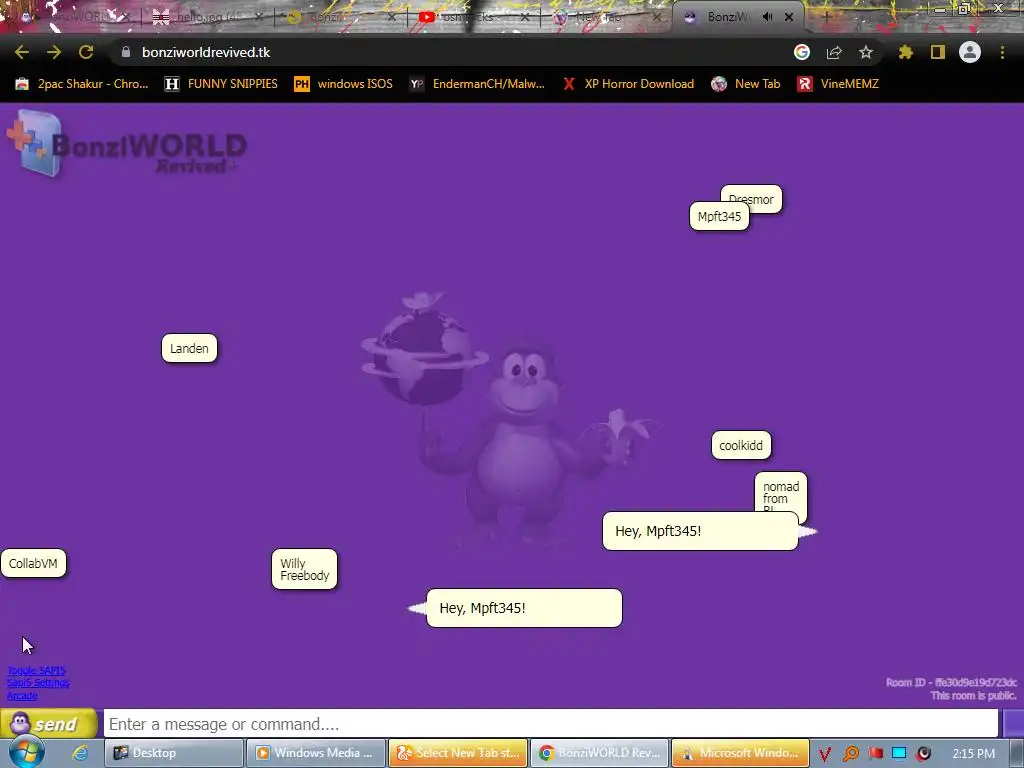Open the EndermanCH/Malw... bookmark
The image size is (1024, 768).
tap(477, 84)
